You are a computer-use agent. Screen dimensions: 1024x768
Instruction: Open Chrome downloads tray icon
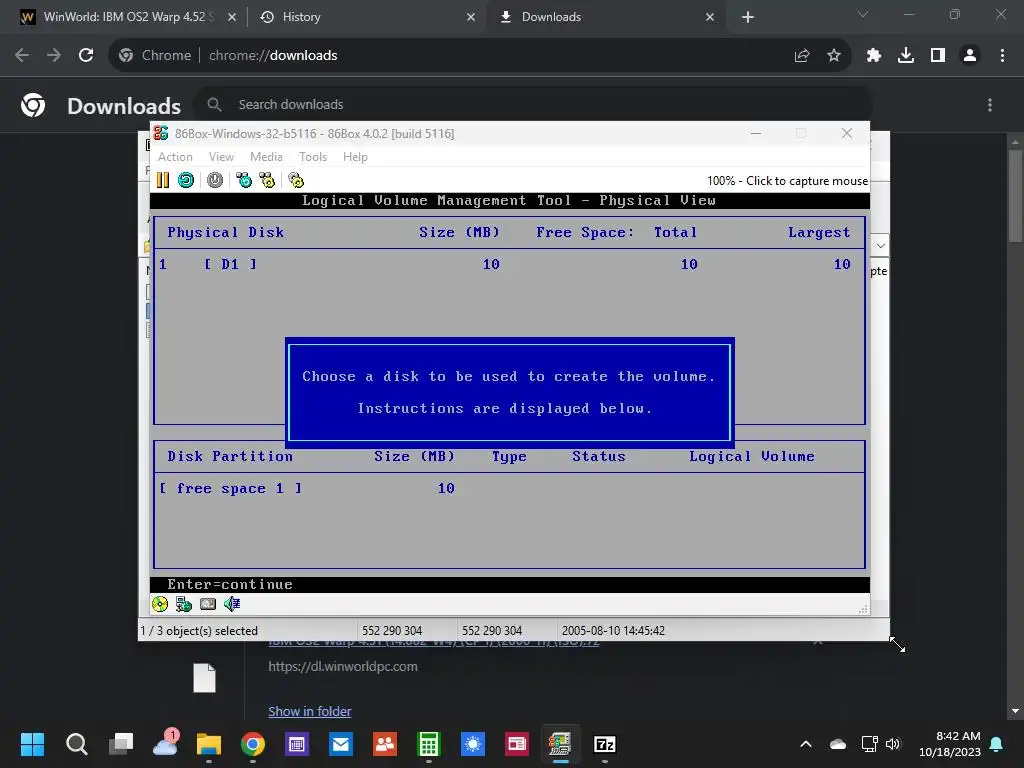coord(906,56)
